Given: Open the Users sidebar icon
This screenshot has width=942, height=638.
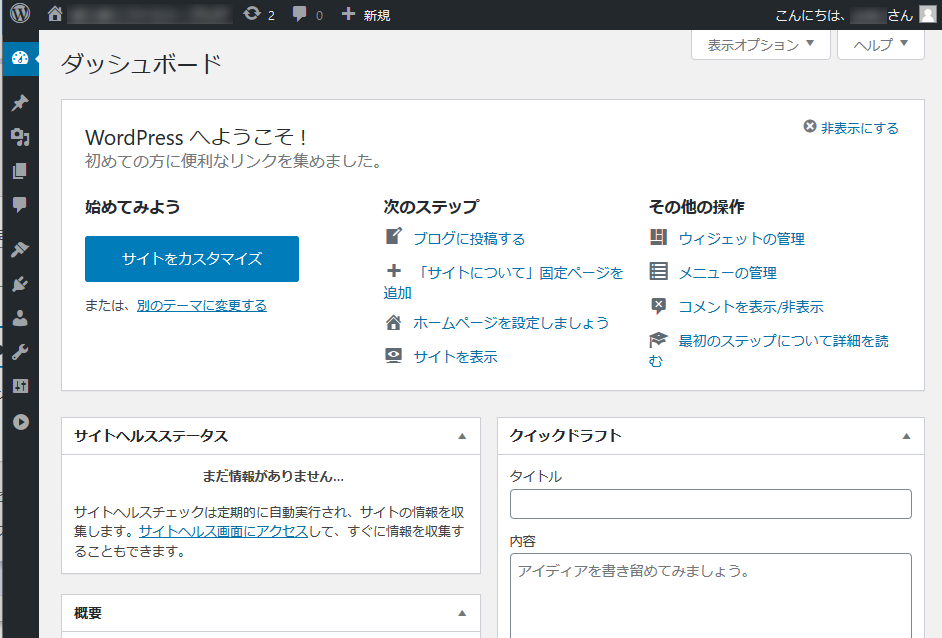Looking at the screenshot, I should (x=20, y=318).
